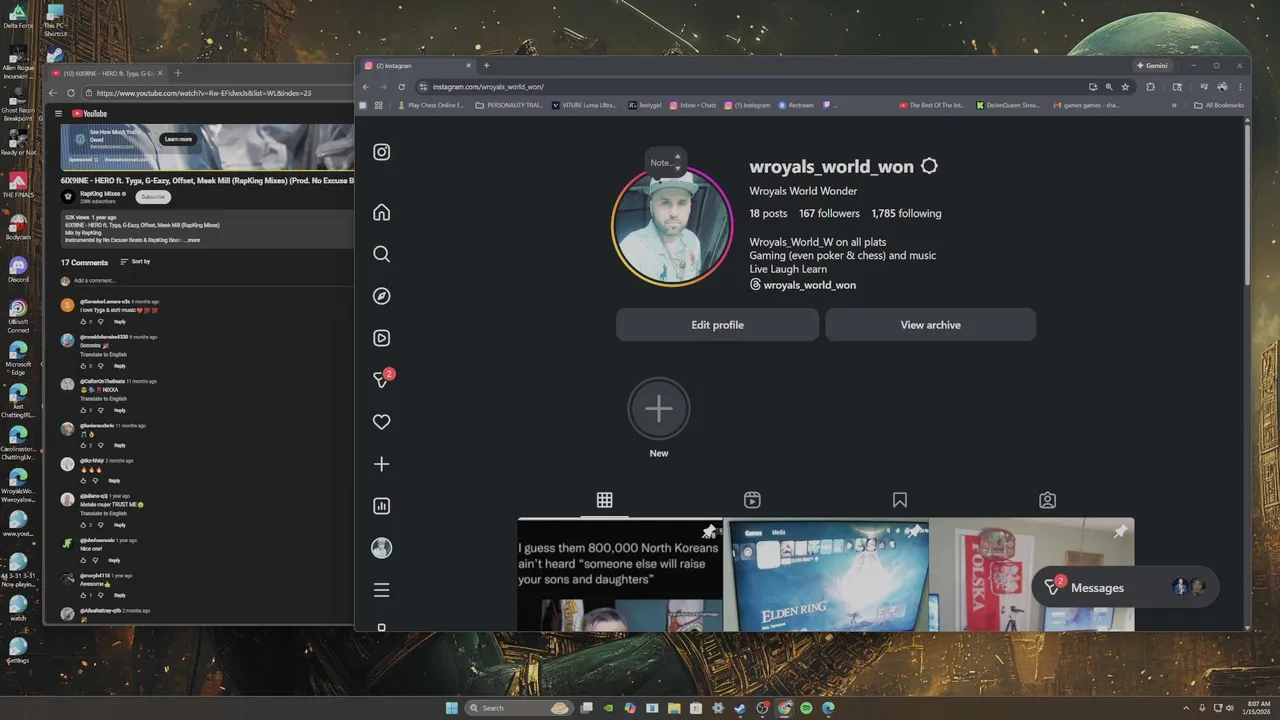This screenshot has height=720, width=1280.
Task: Subscribe to RapKing Mixes channel
Action: click(x=153, y=197)
